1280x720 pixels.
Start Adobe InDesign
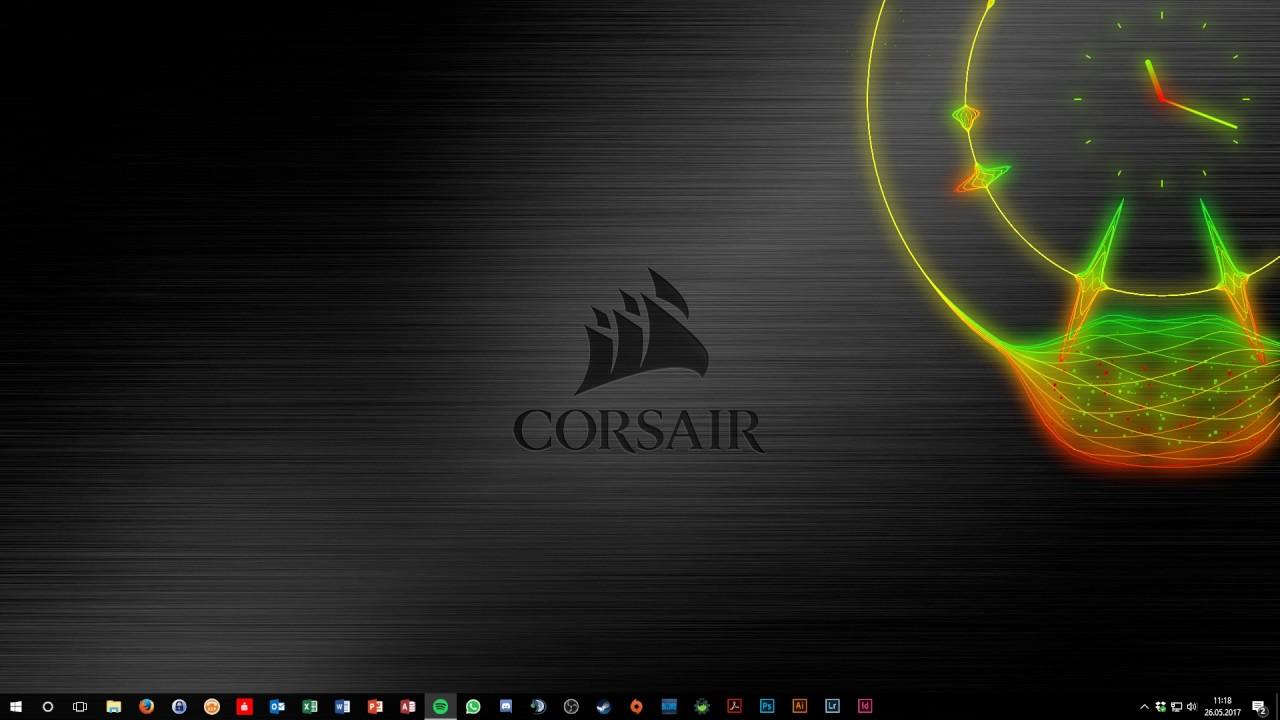(867, 706)
